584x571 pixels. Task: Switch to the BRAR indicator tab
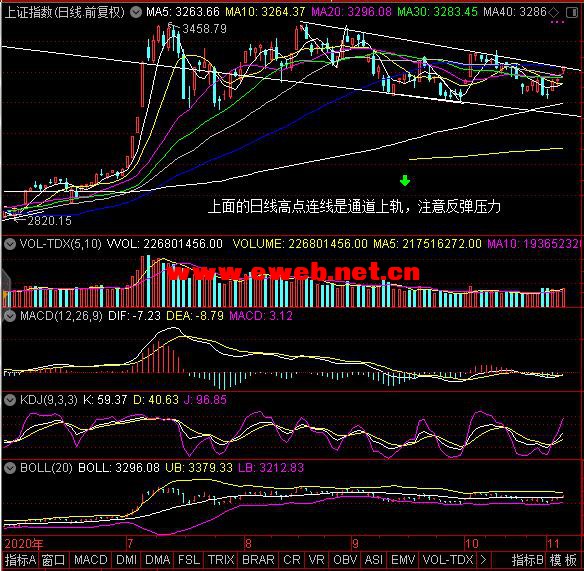point(258,560)
